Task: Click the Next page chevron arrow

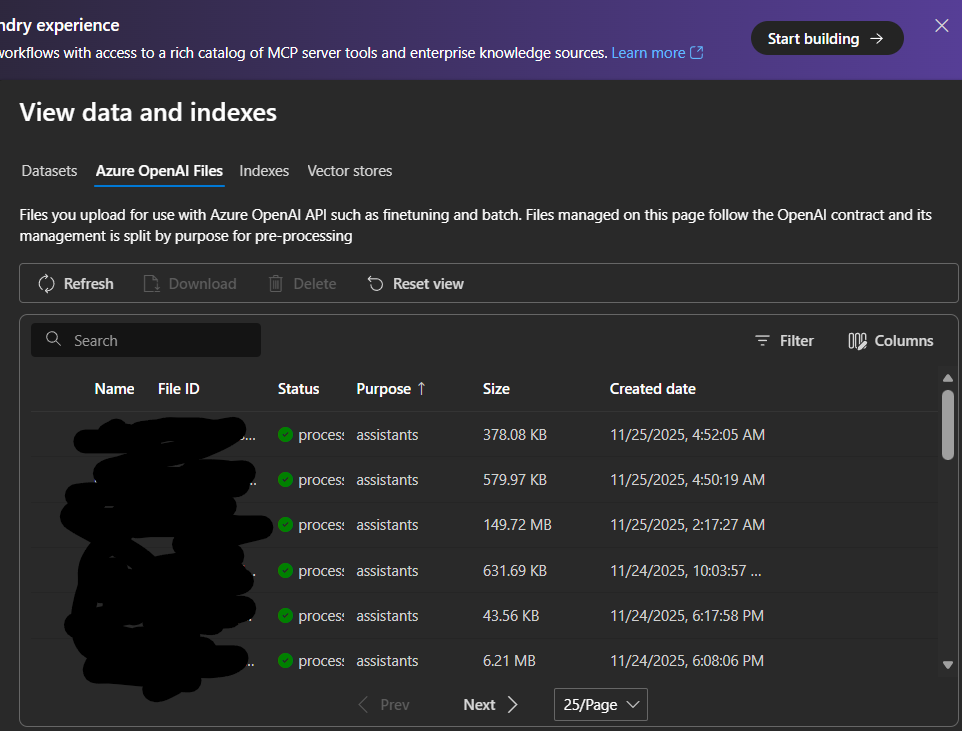Action: point(513,705)
